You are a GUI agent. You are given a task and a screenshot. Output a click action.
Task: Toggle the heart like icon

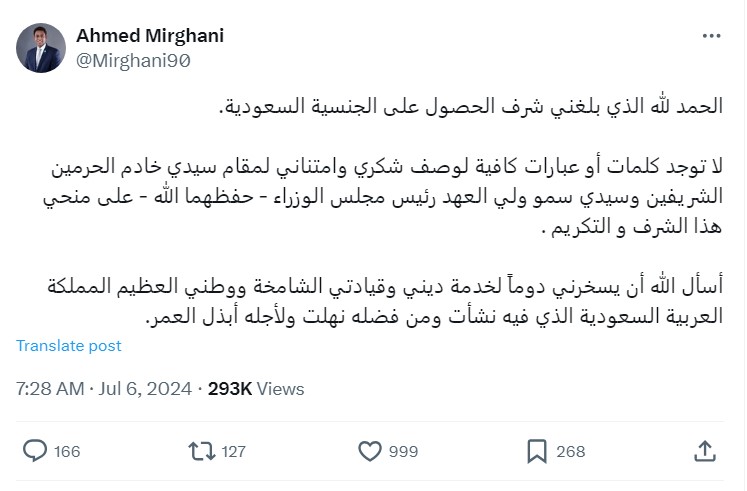(x=369, y=451)
